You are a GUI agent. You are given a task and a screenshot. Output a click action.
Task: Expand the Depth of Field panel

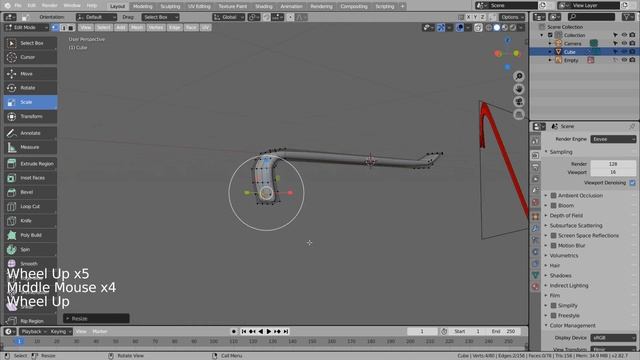566,216
